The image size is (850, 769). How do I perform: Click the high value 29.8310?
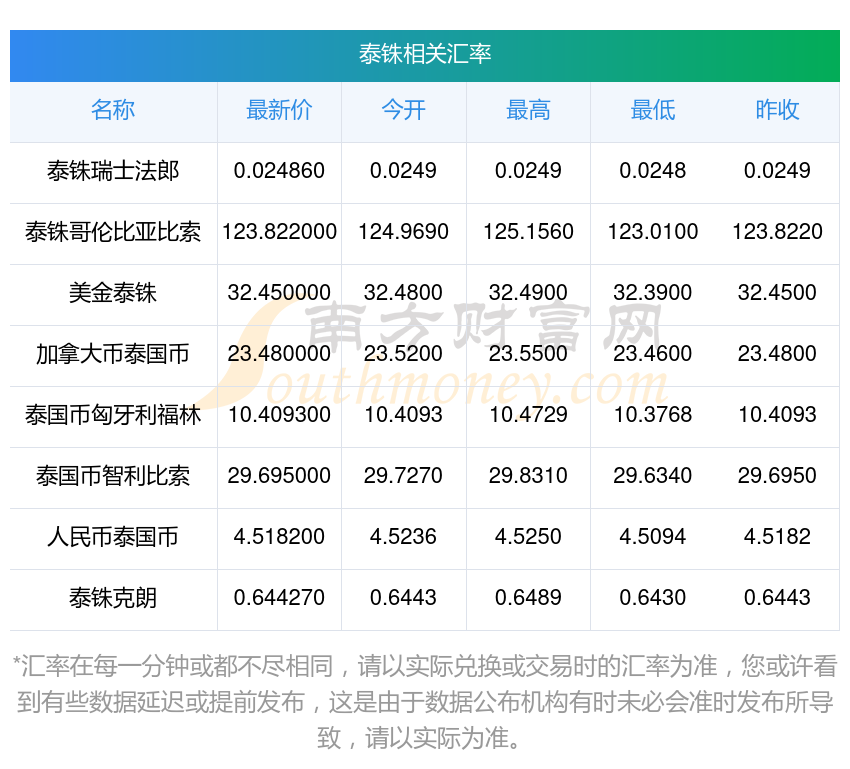[x=528, y=476]
